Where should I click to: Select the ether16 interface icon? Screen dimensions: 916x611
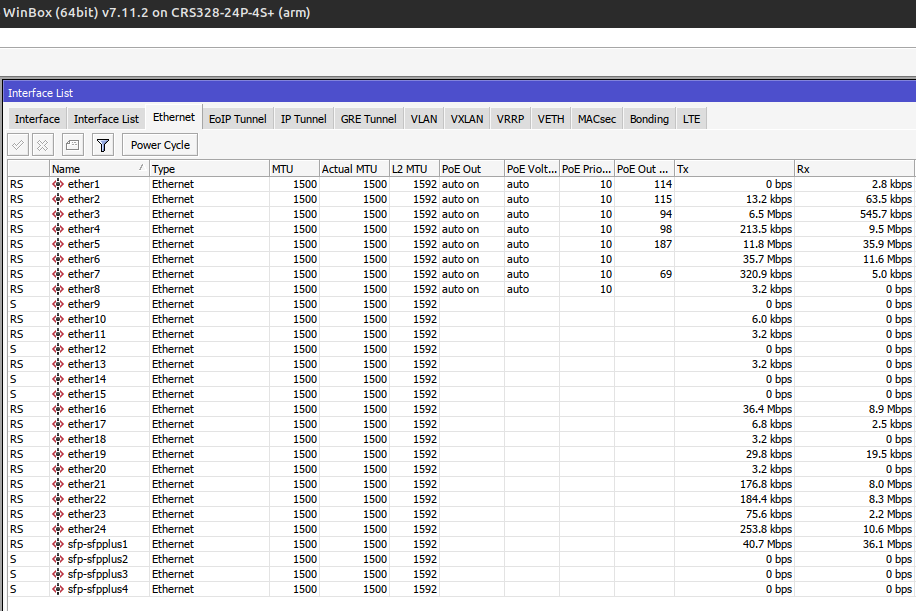(x=58, y=409)
